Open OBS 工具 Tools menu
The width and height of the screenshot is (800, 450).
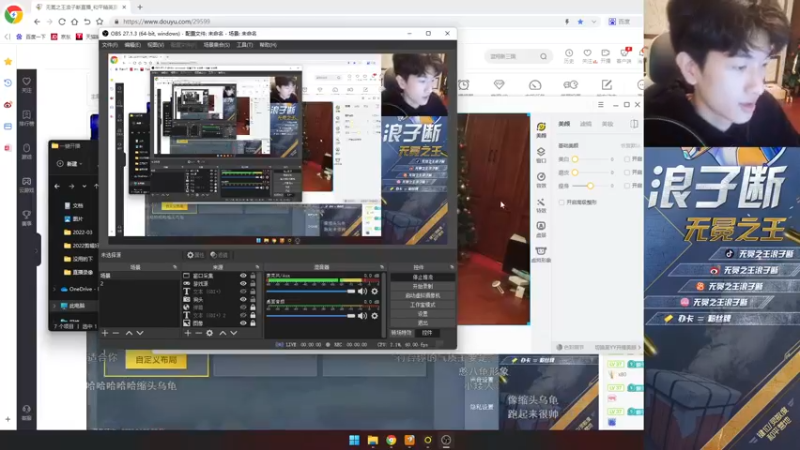244,45
